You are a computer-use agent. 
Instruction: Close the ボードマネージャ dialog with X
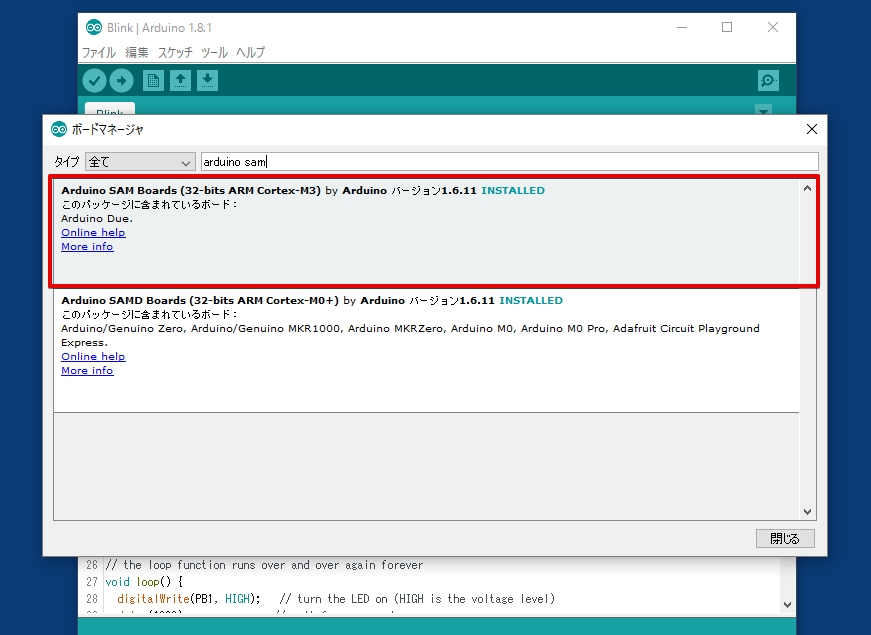(812, 129)
